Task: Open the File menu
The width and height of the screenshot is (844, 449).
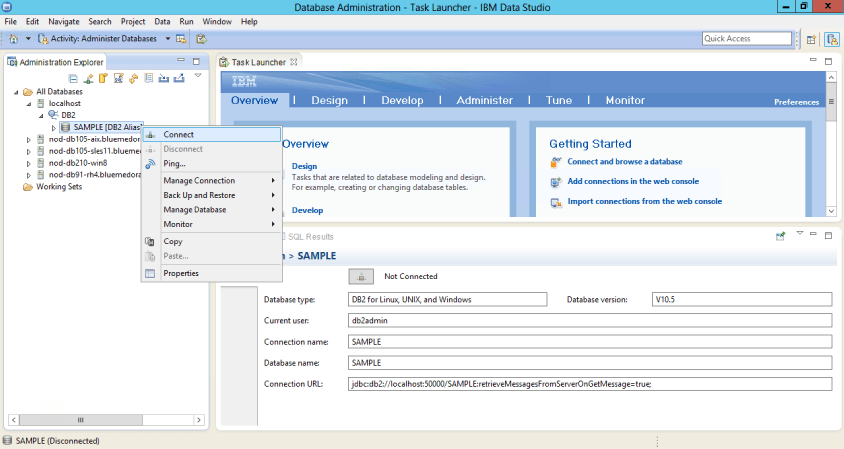Action: pyautogui.click(x=11, y=22)
